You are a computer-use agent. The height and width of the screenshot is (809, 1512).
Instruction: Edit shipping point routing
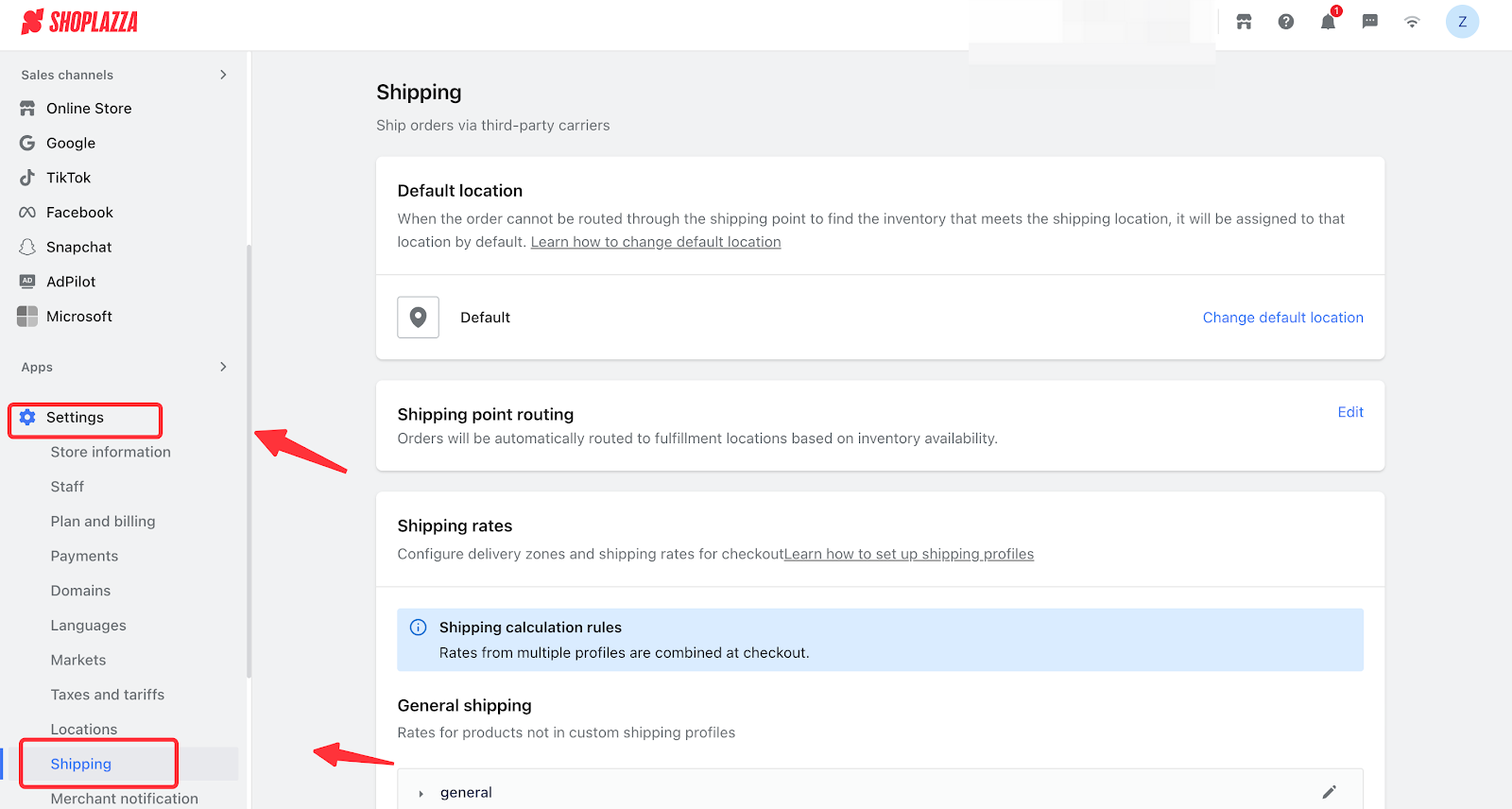point(1349,412)
